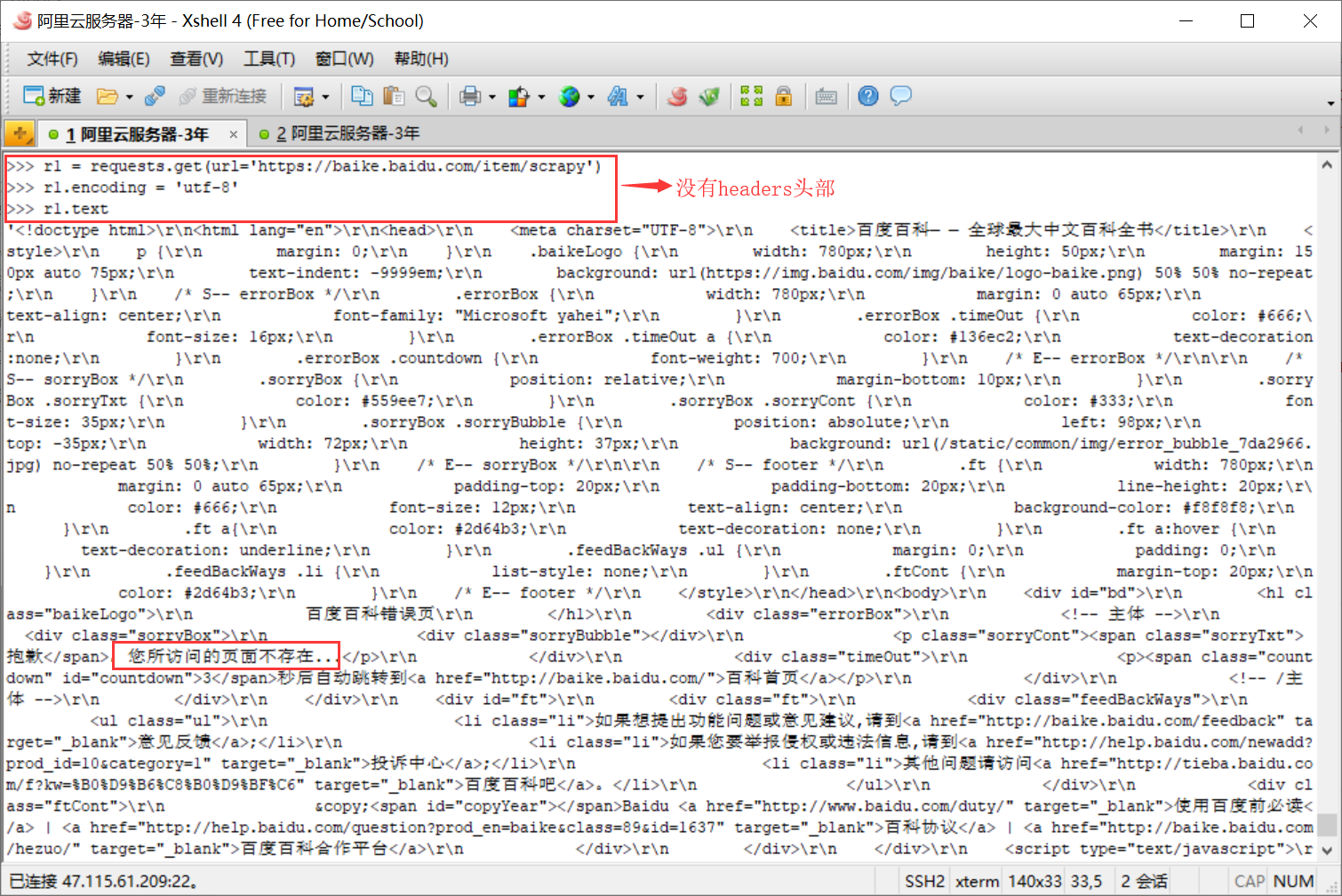
Task: Launch Xagent with green icon
Action: click(709, 96)
